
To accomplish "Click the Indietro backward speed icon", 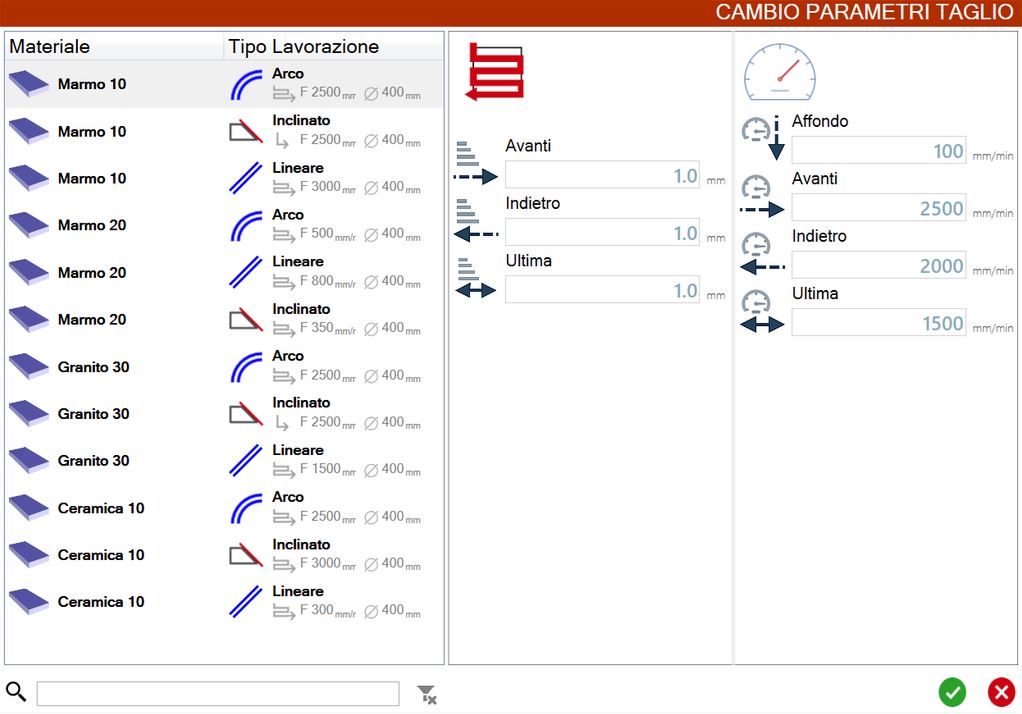I will coord(763,253).
